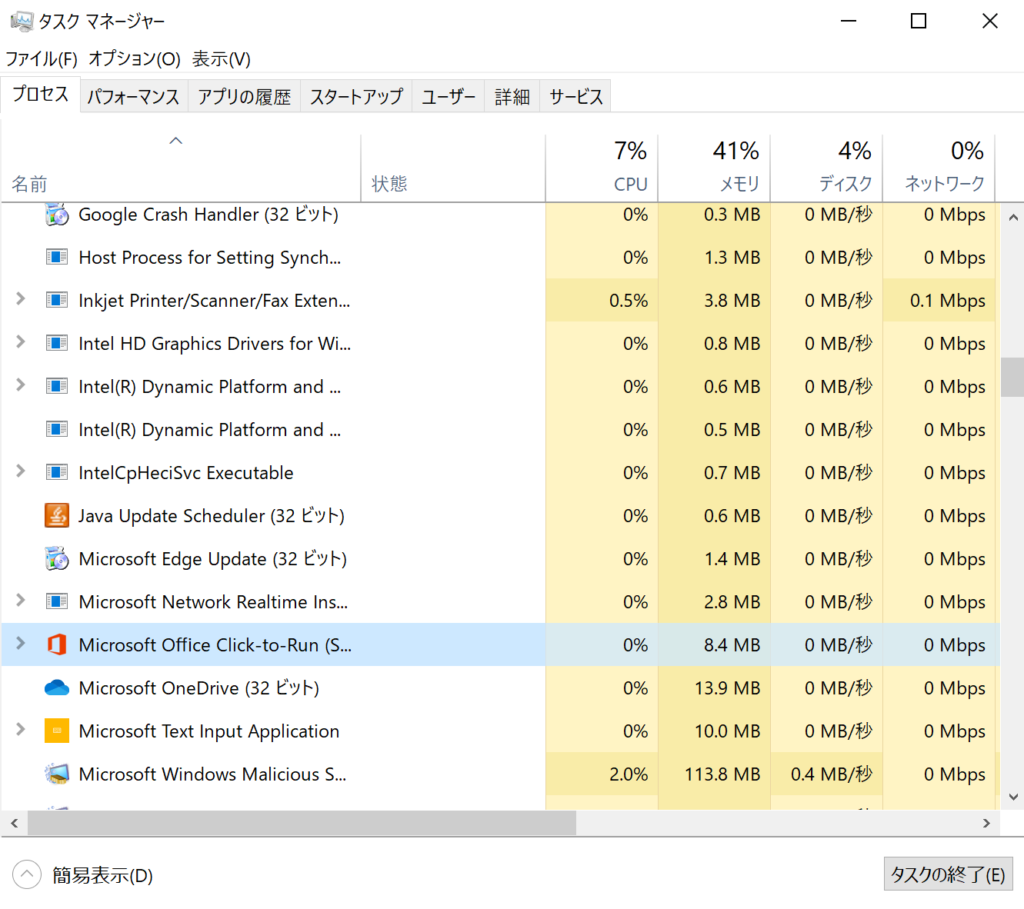Click the vertical scrollbar up arrow
The image size is (1024, 909).
[x=1013, y=217]
